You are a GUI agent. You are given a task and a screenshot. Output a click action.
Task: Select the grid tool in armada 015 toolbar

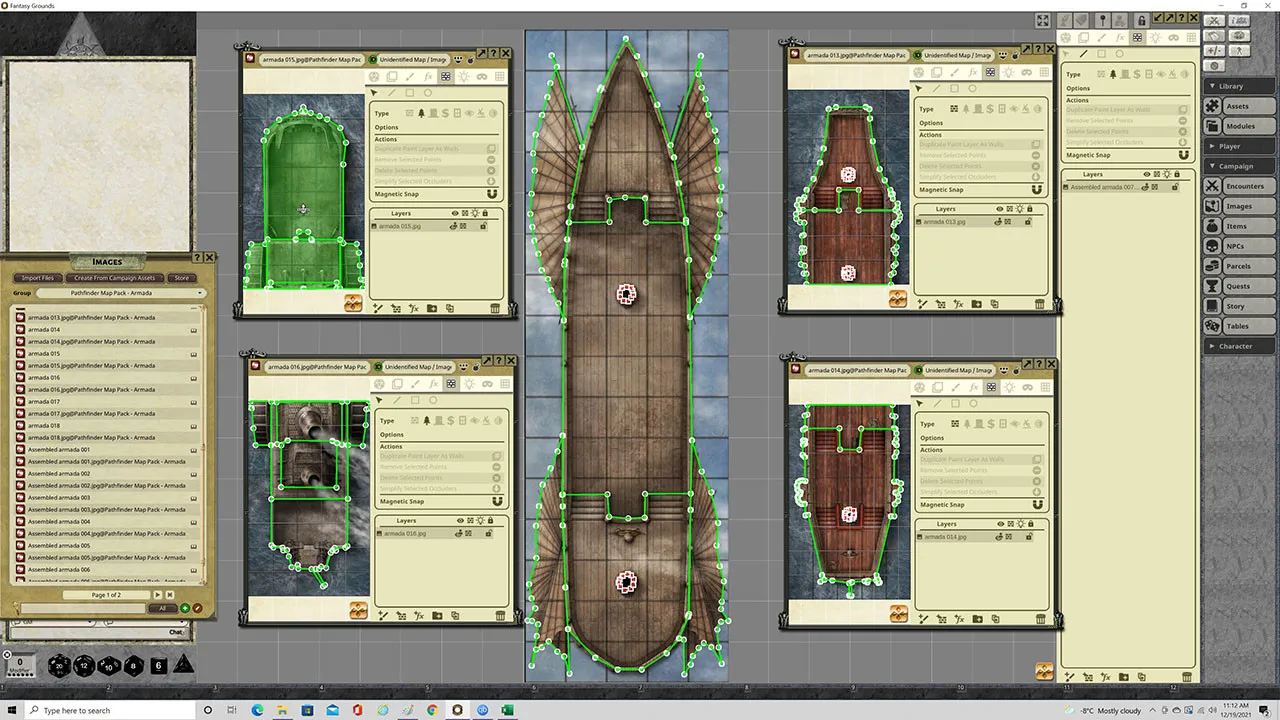(x=499, y=76)
